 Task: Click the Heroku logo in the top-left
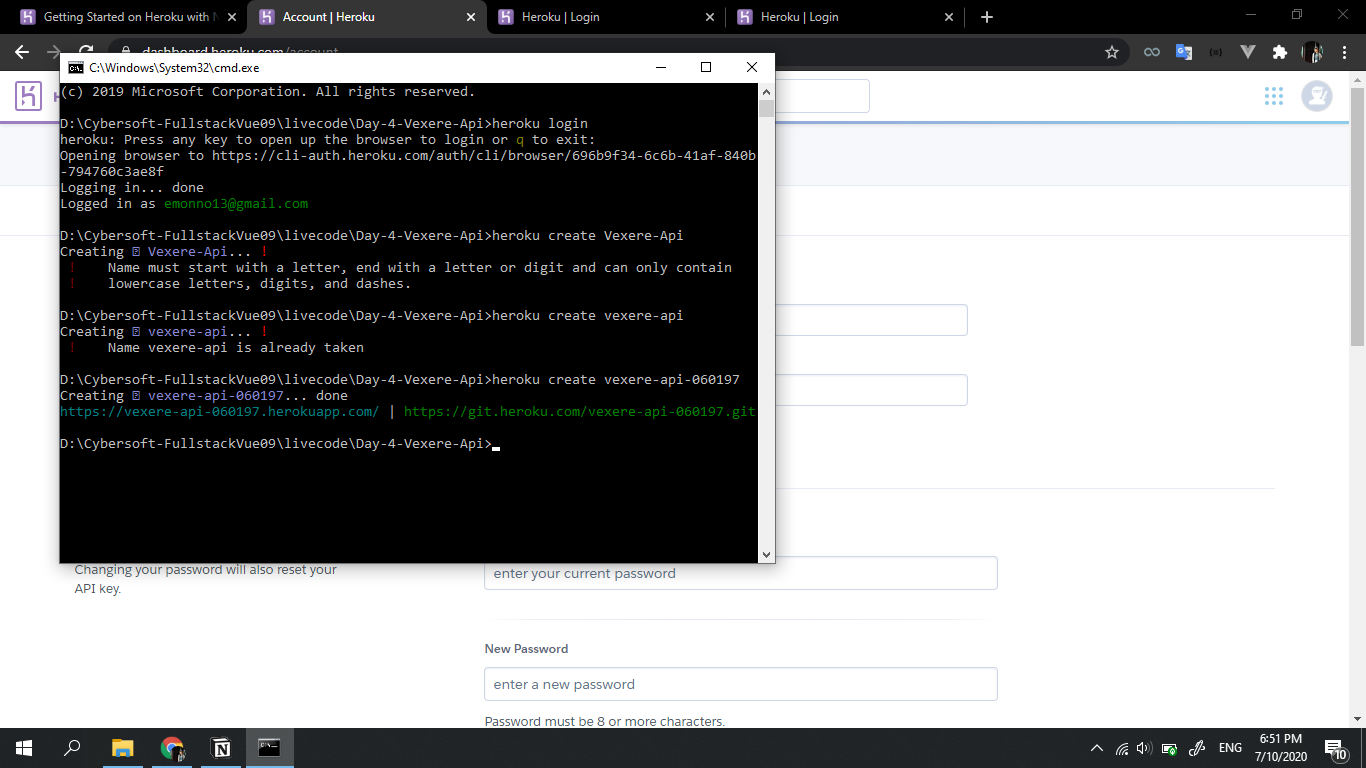pyautogui.click(x=27, y=96)
